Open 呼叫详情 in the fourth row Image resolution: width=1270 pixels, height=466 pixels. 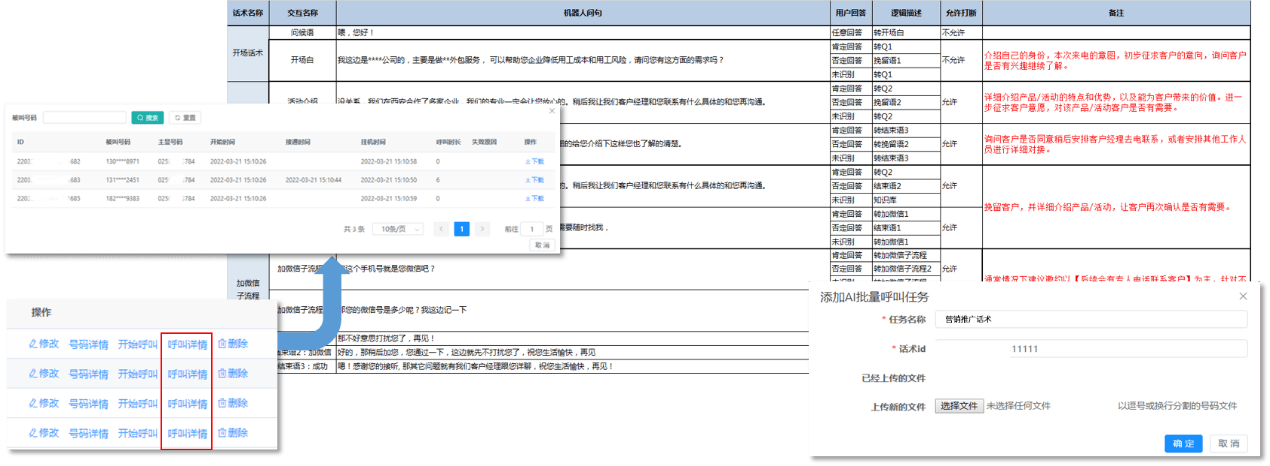[187, 433]
